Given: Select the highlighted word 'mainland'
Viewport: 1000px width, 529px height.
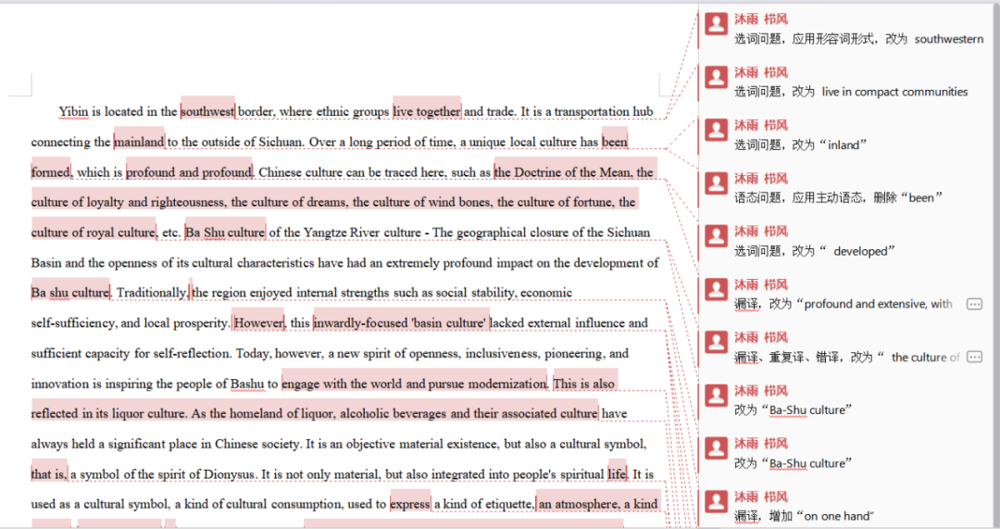Looking at the screenshot, I should (139, 142).
